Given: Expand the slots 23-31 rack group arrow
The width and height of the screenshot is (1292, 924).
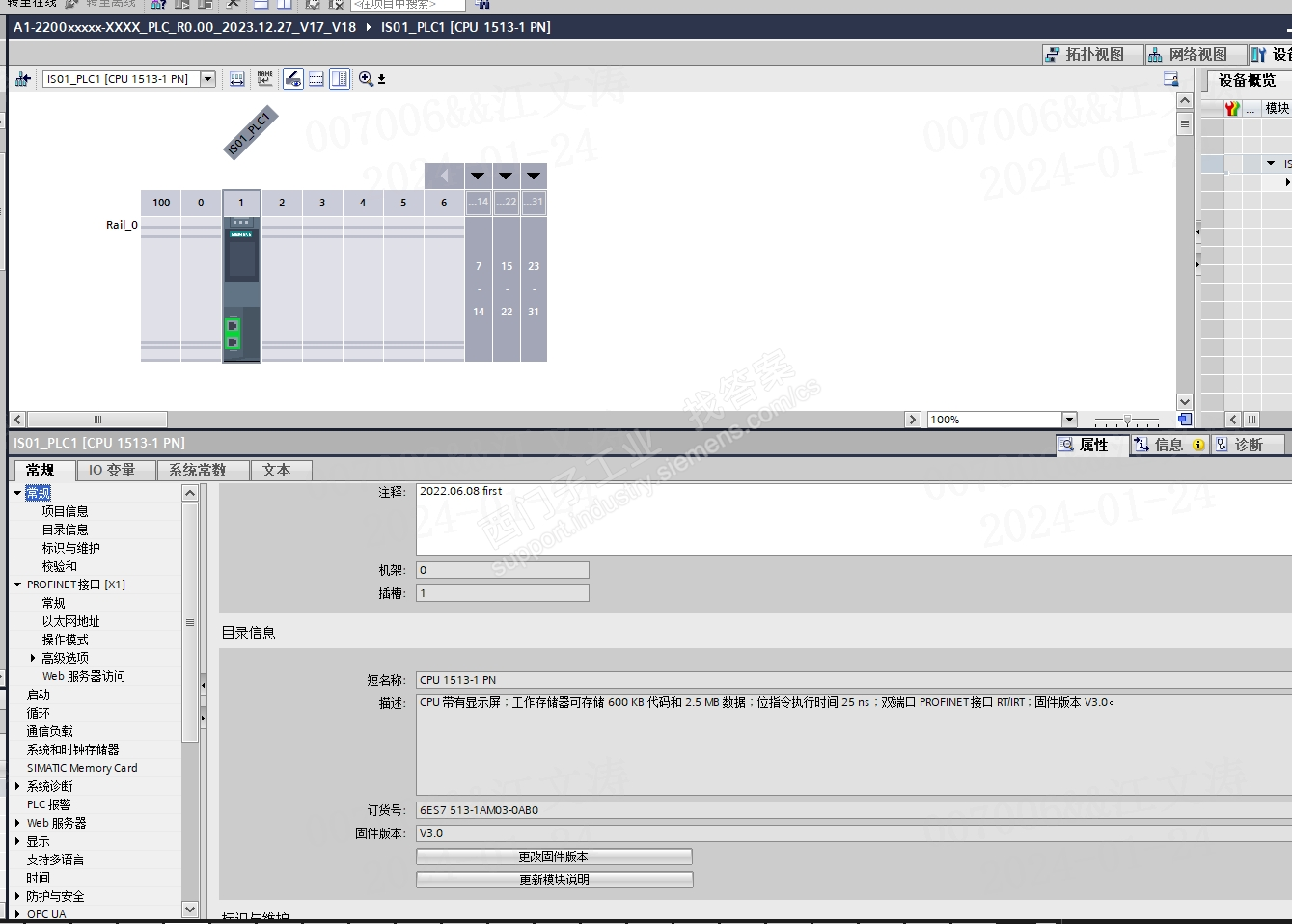Looking at the screenshot, I should tap(534, 177).
